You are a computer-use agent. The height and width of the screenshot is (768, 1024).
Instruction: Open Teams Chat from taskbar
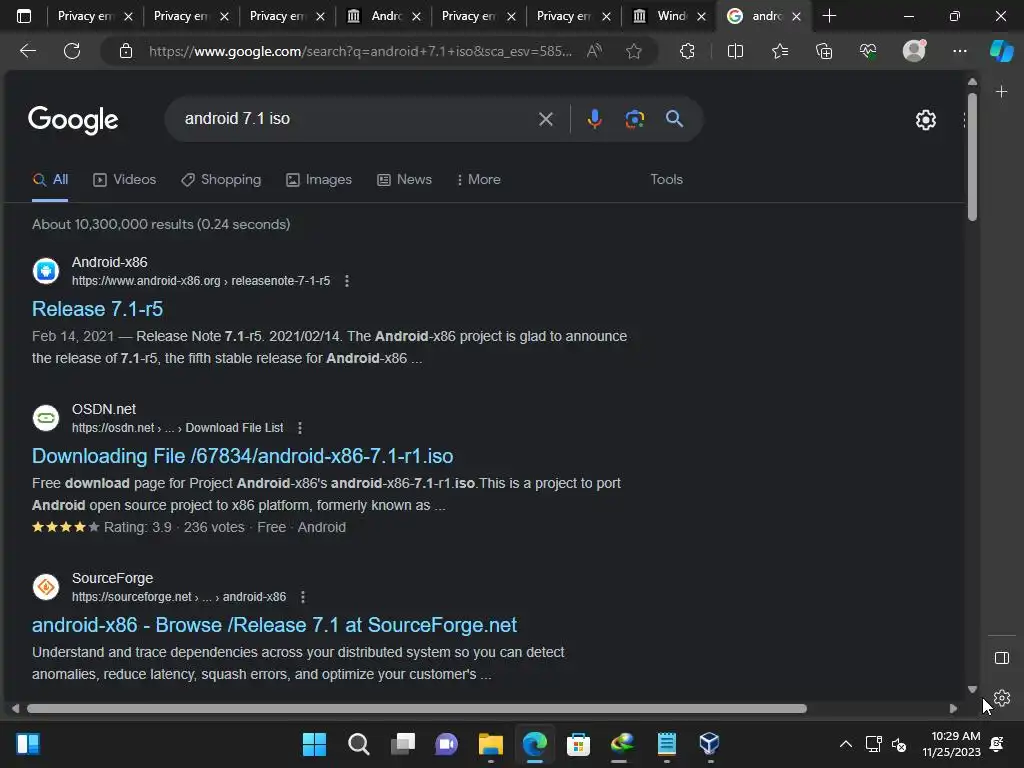pyautogui.click(x=447, y=744)
